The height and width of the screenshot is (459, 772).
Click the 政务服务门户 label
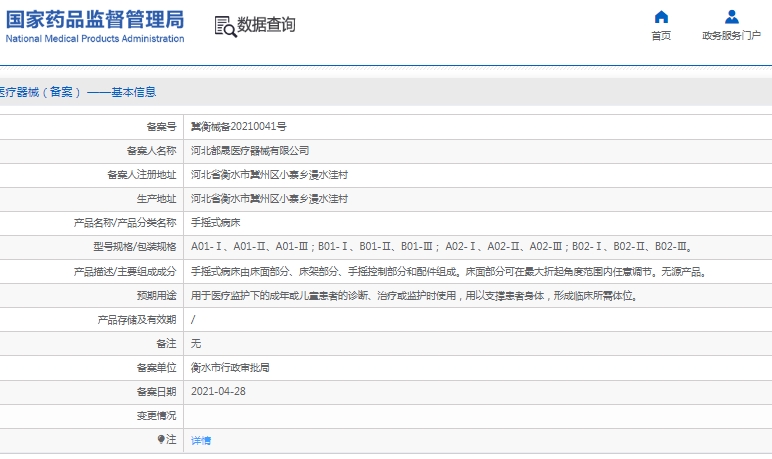point(732,35)
